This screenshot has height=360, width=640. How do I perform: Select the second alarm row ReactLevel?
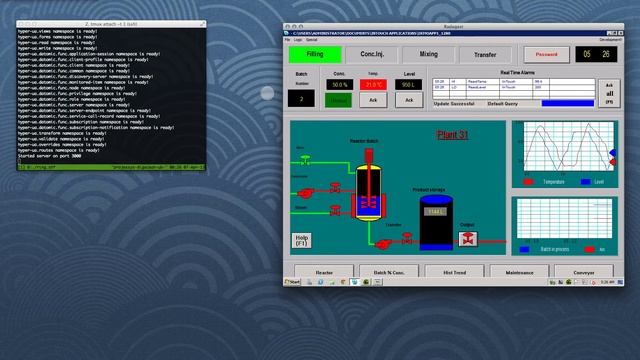pos(513,87)
